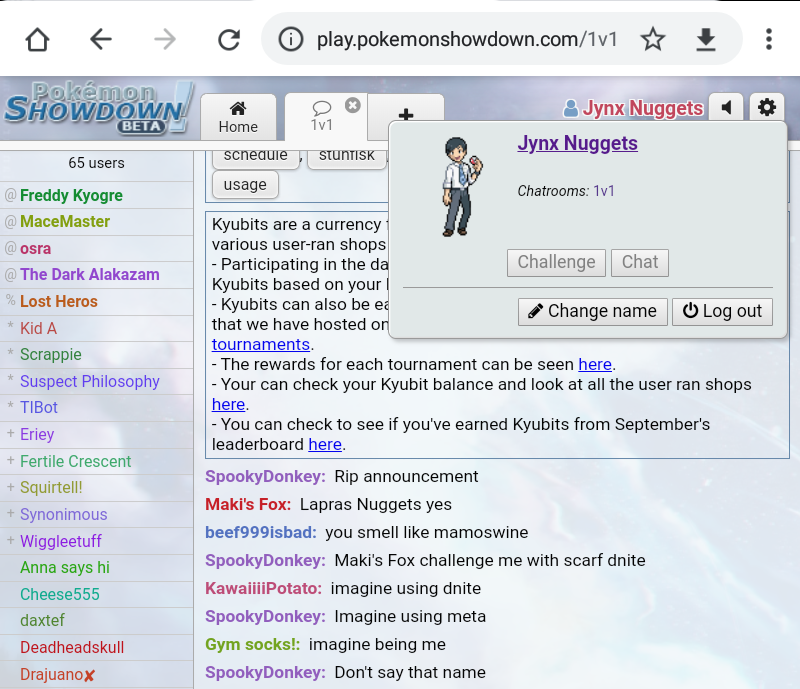800x689 pixels.
Task: Open the tournaments link
Action: (x=261, y=344)
